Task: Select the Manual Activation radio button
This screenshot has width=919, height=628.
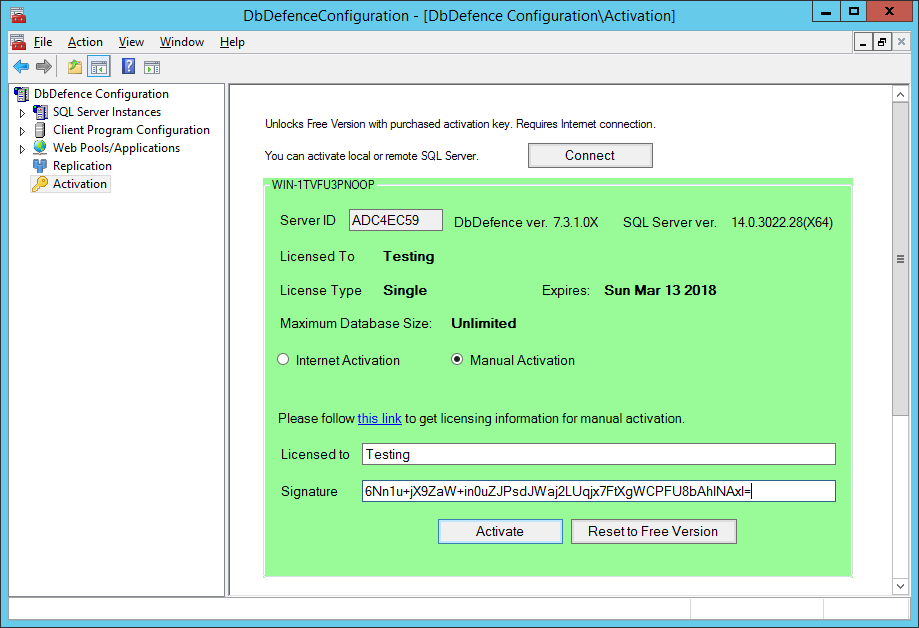Action: [x=457, y=360]
